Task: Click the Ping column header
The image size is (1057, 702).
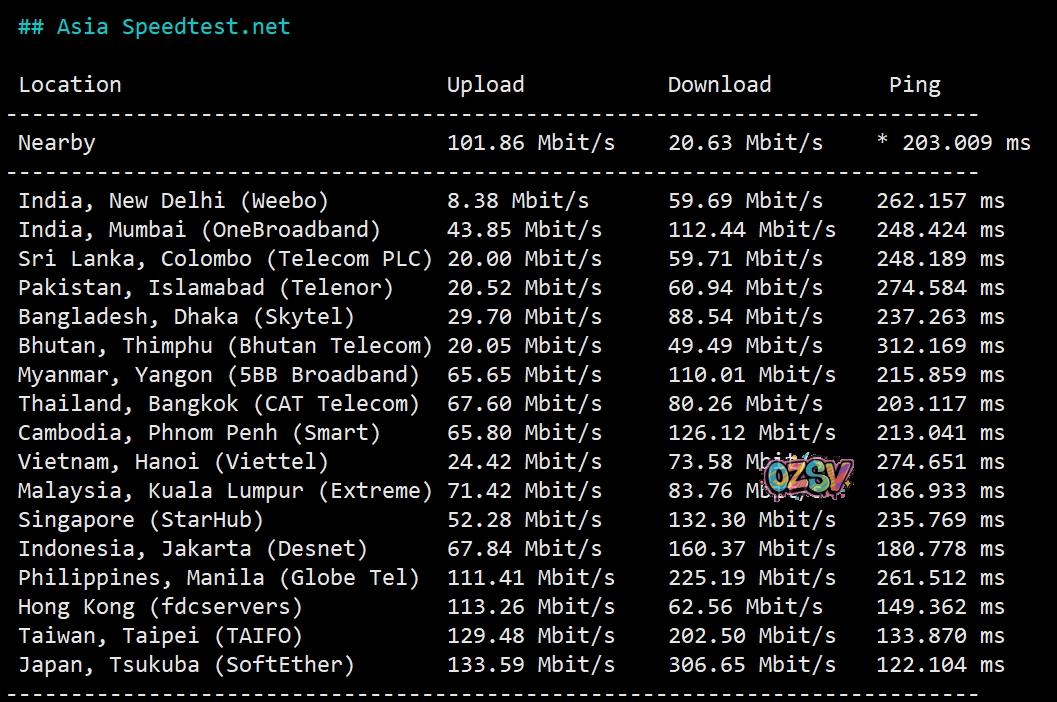Action: point(914,85)
